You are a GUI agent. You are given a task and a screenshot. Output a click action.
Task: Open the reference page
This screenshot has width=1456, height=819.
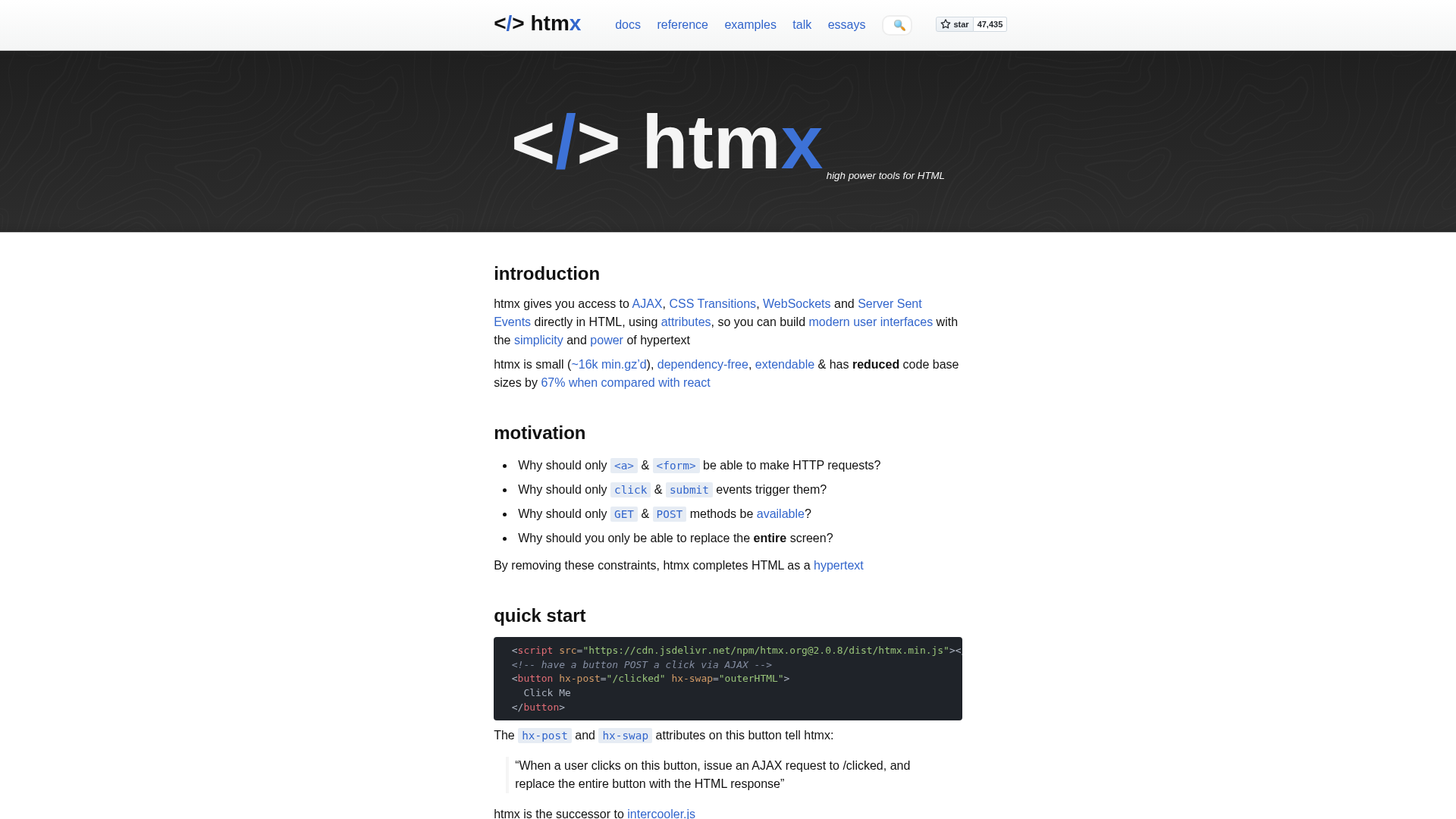[682, 25]
